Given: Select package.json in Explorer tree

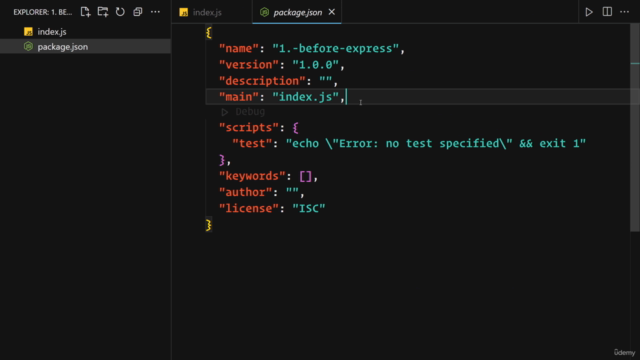Looking at the screenshot, I should 85,47.
